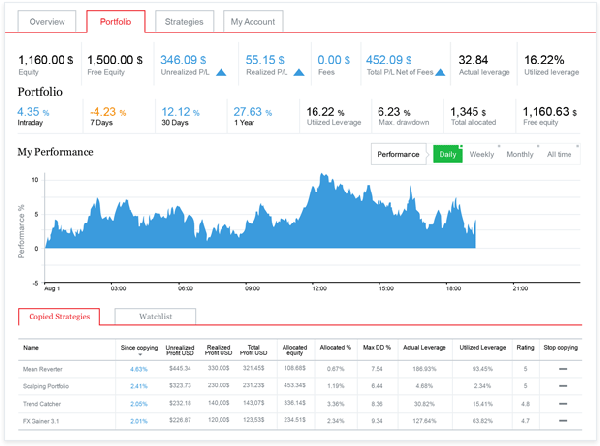Click the Unrealized P/L blue triangle icon
This screenshot has width=600, height=446.
click(220, 73)
